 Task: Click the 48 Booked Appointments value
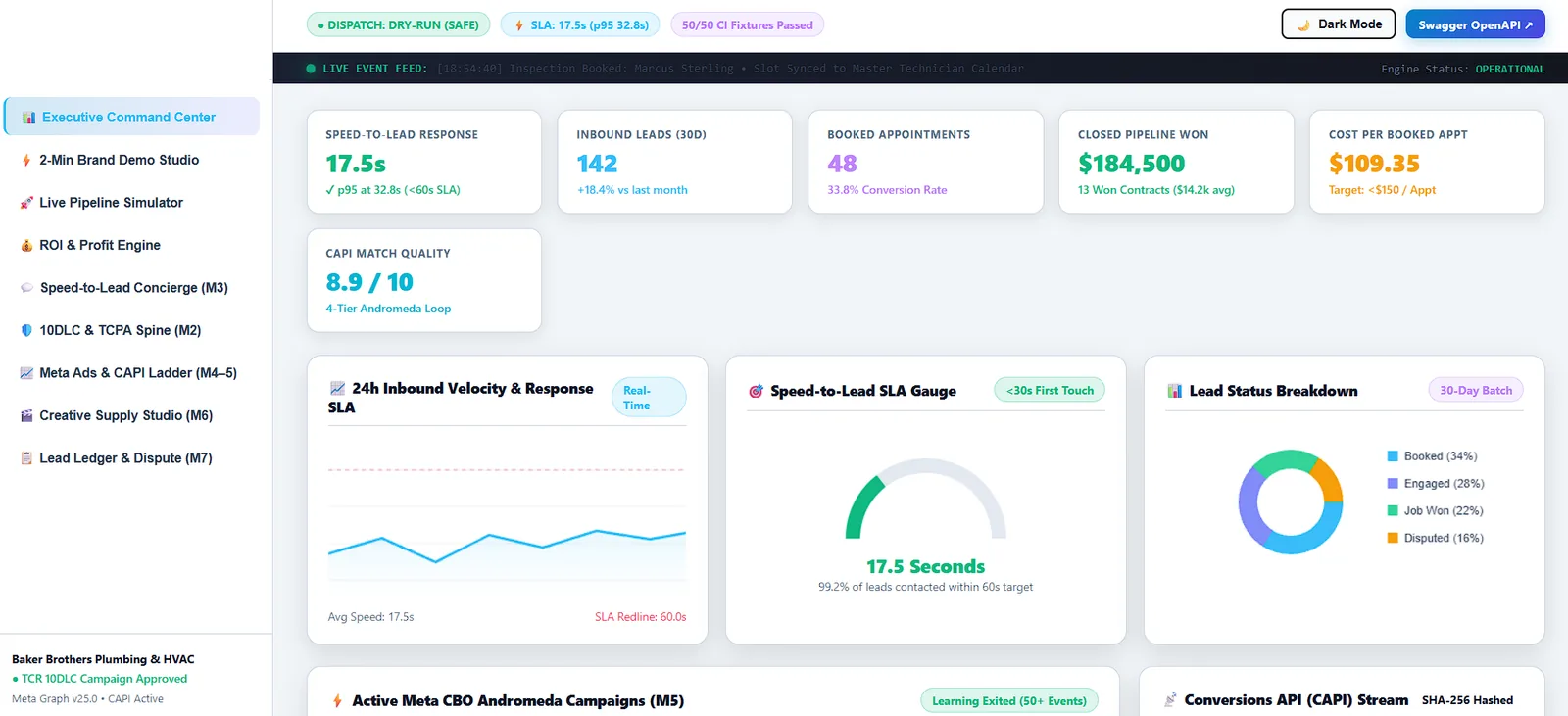tap(842, 164)
